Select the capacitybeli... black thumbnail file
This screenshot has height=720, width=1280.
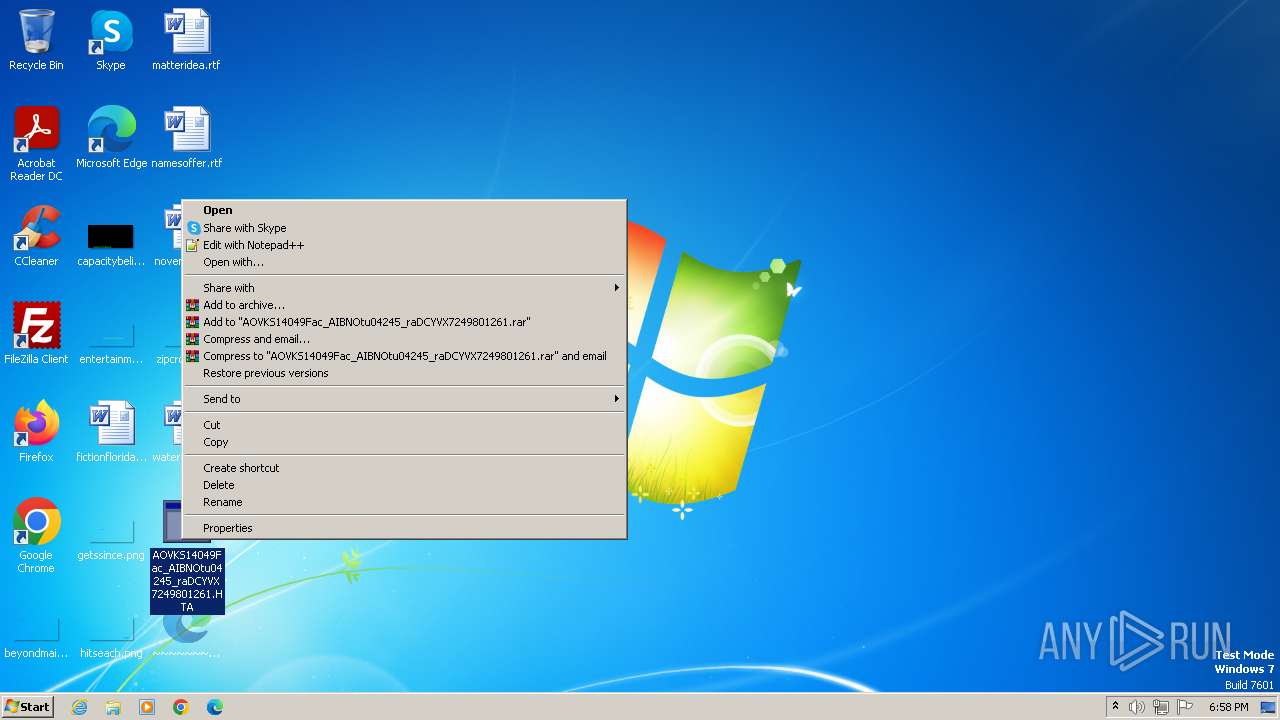[x=111, y=243]
